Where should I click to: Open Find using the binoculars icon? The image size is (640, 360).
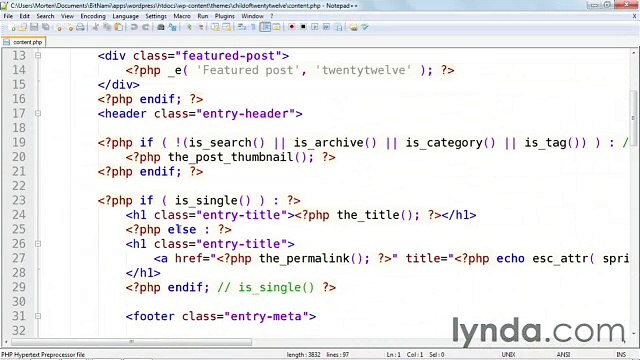tap(161, 27)
